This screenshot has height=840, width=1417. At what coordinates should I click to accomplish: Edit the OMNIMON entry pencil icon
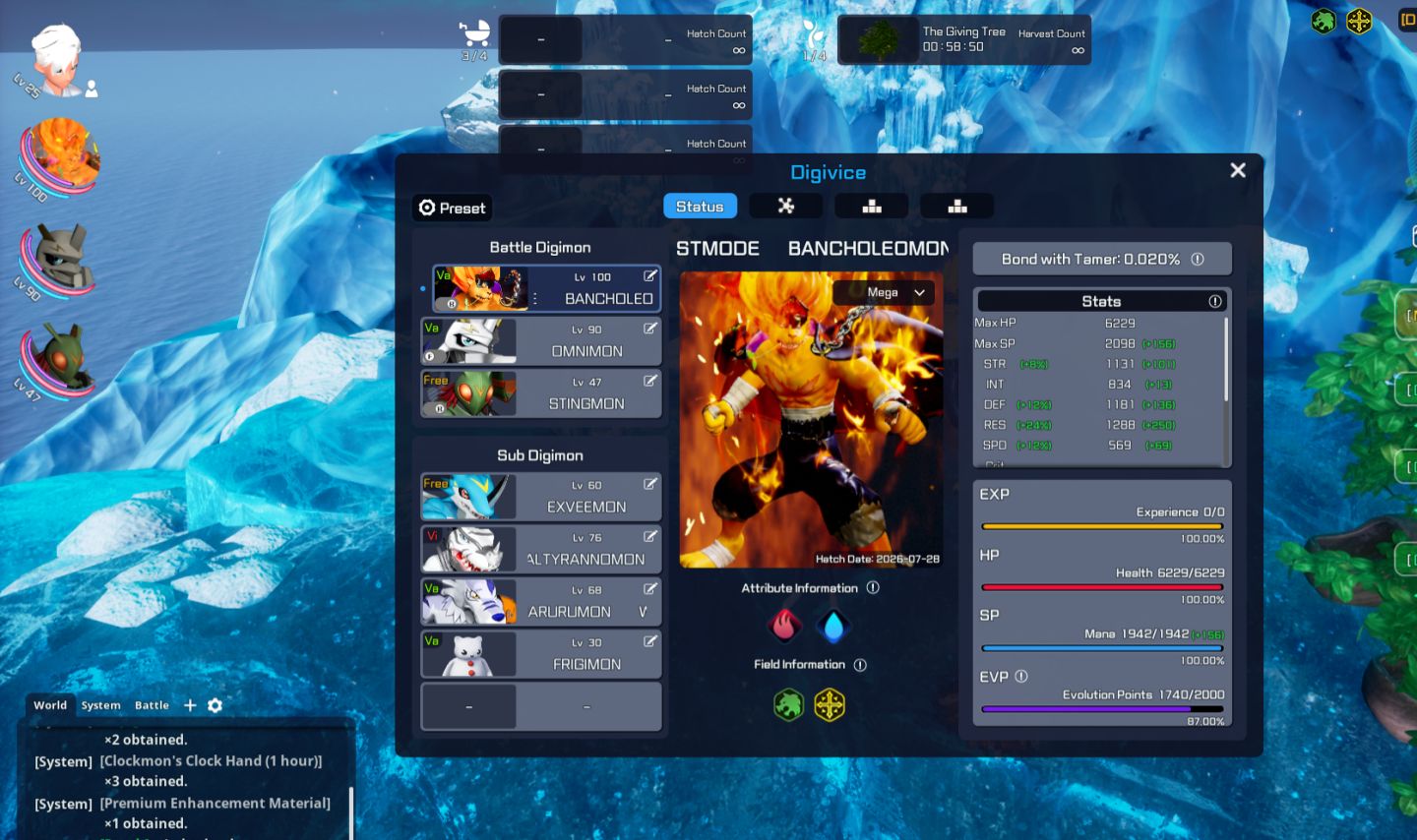650,329
